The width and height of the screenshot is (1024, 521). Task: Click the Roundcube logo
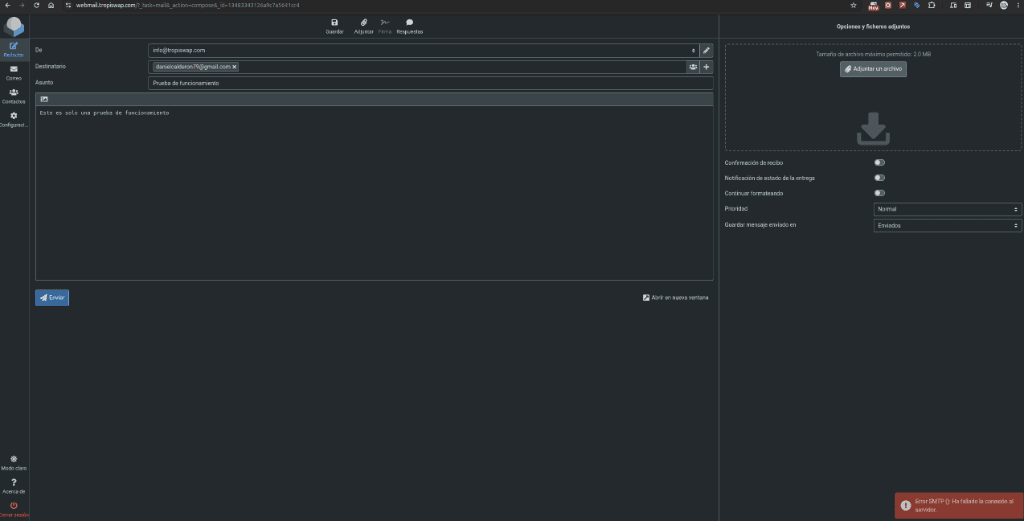click(x=14, y=26)
